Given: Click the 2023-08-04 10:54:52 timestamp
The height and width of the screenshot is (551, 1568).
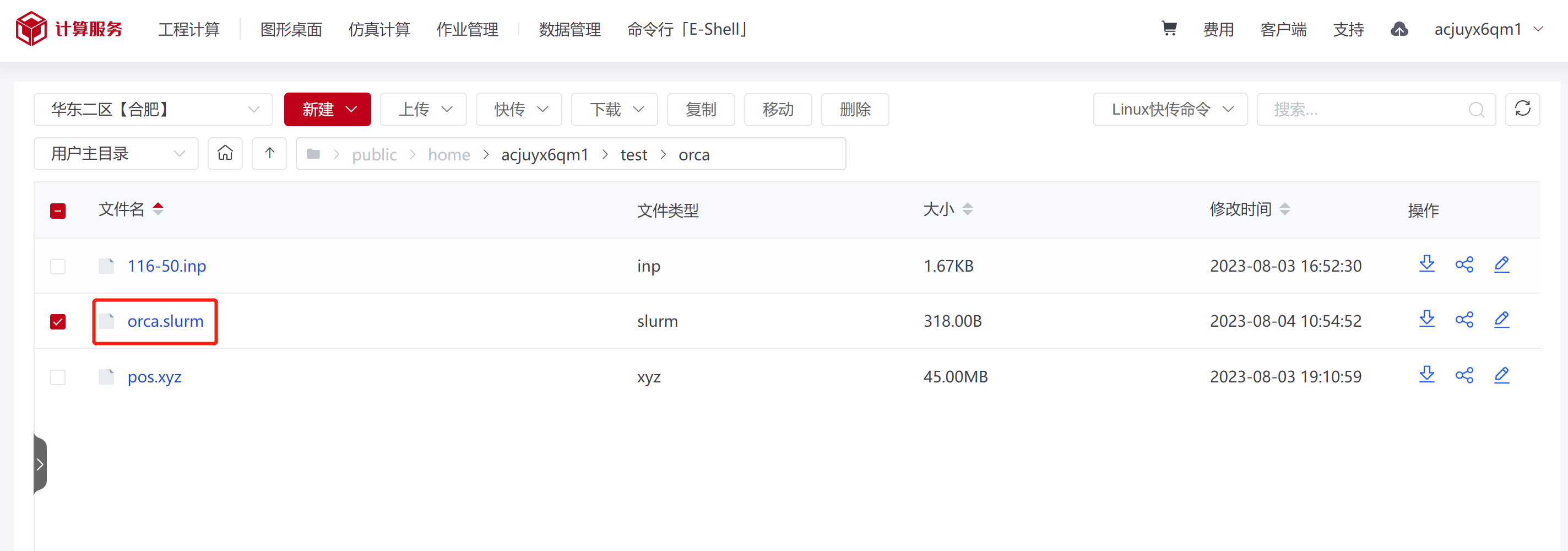Looking at the screenshot, I should coord(1285,321).
